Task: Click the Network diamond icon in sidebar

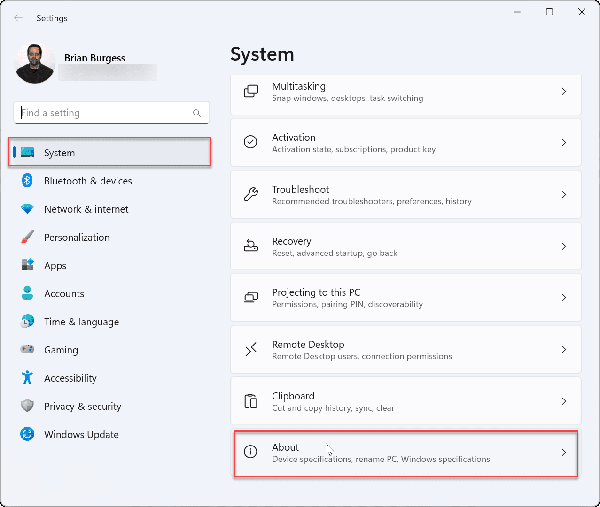Action: (x=27, y=209)
